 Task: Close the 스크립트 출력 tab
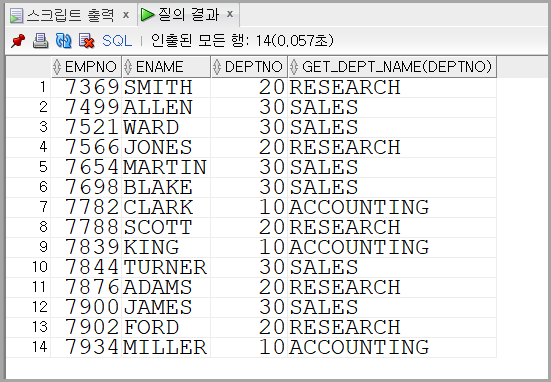pyautogui.click(x=126, y=15)
